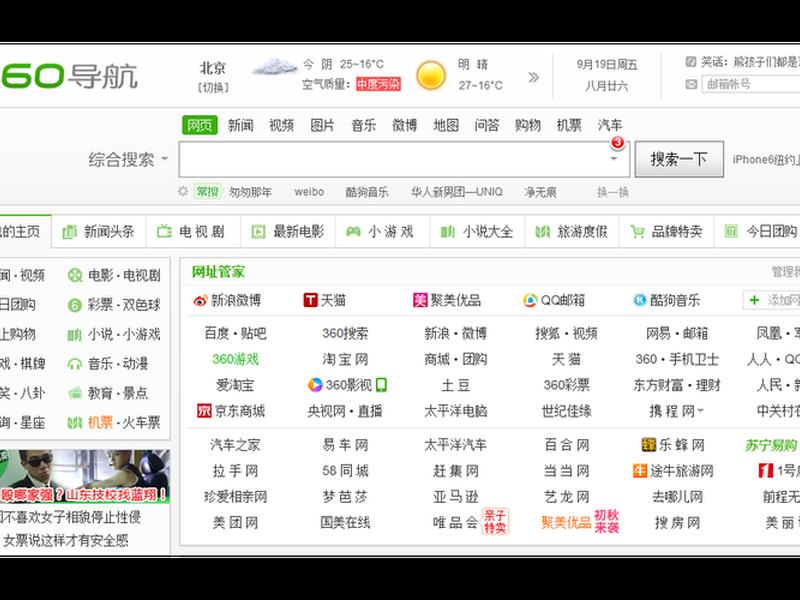The width and height of the screenshot is (800, 600).
Task: Click the 网址管家 section heading
Action: tap(218, 272)
